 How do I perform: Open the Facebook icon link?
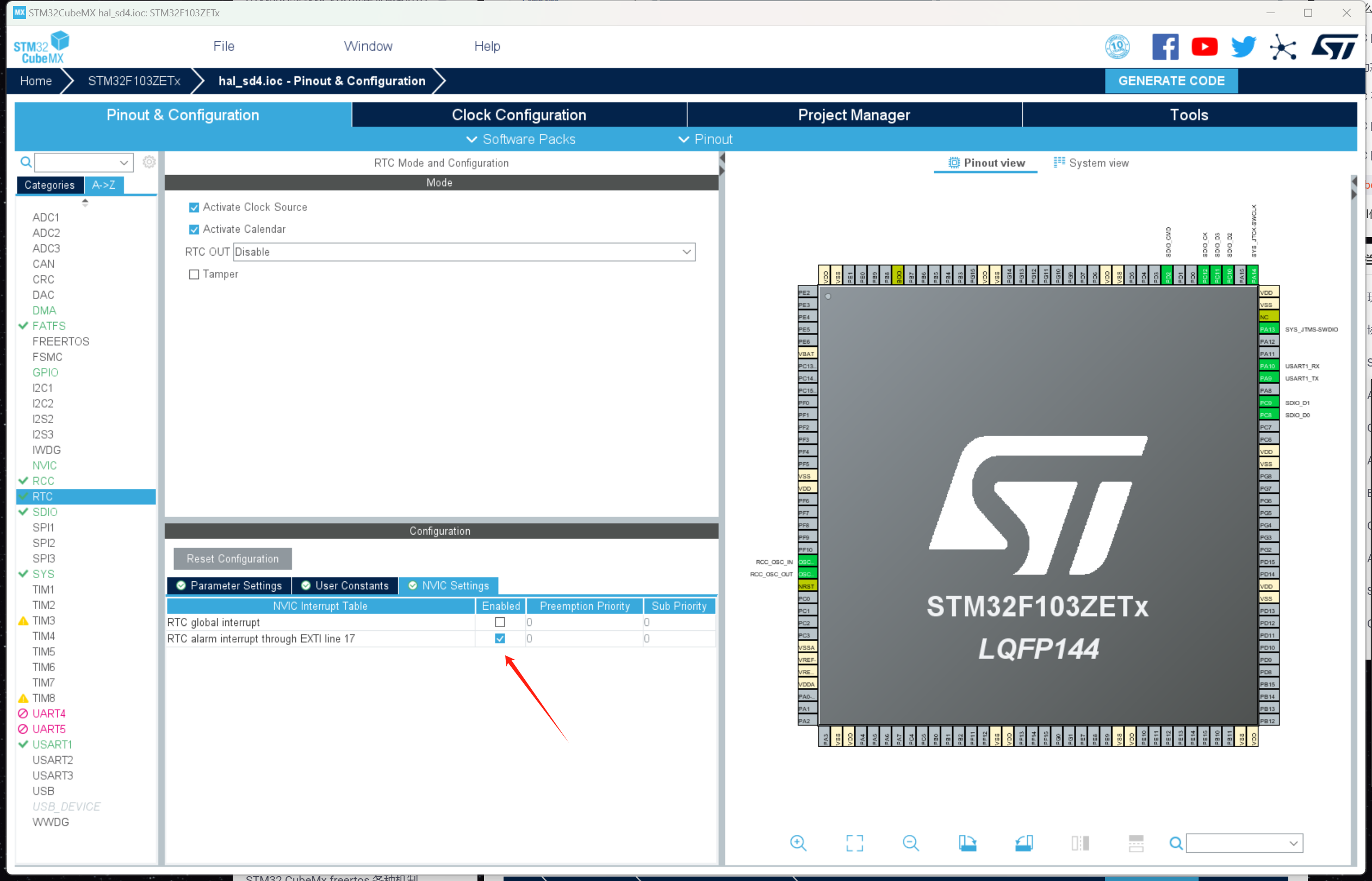click(x=1165, y=46)
